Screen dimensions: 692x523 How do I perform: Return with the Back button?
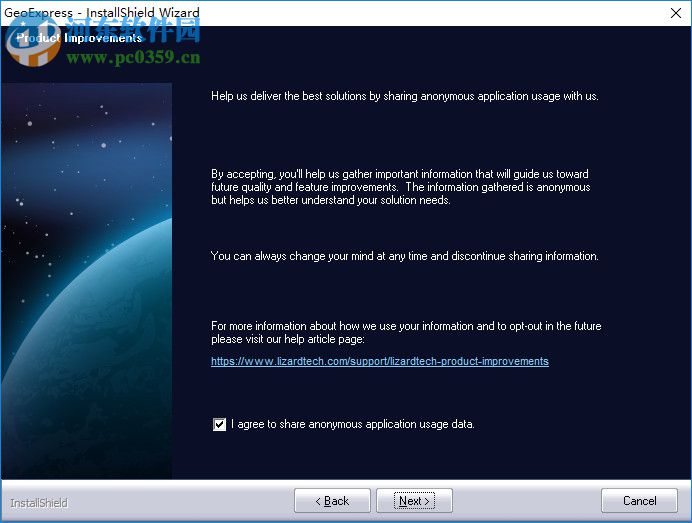(x=332, y=500)
